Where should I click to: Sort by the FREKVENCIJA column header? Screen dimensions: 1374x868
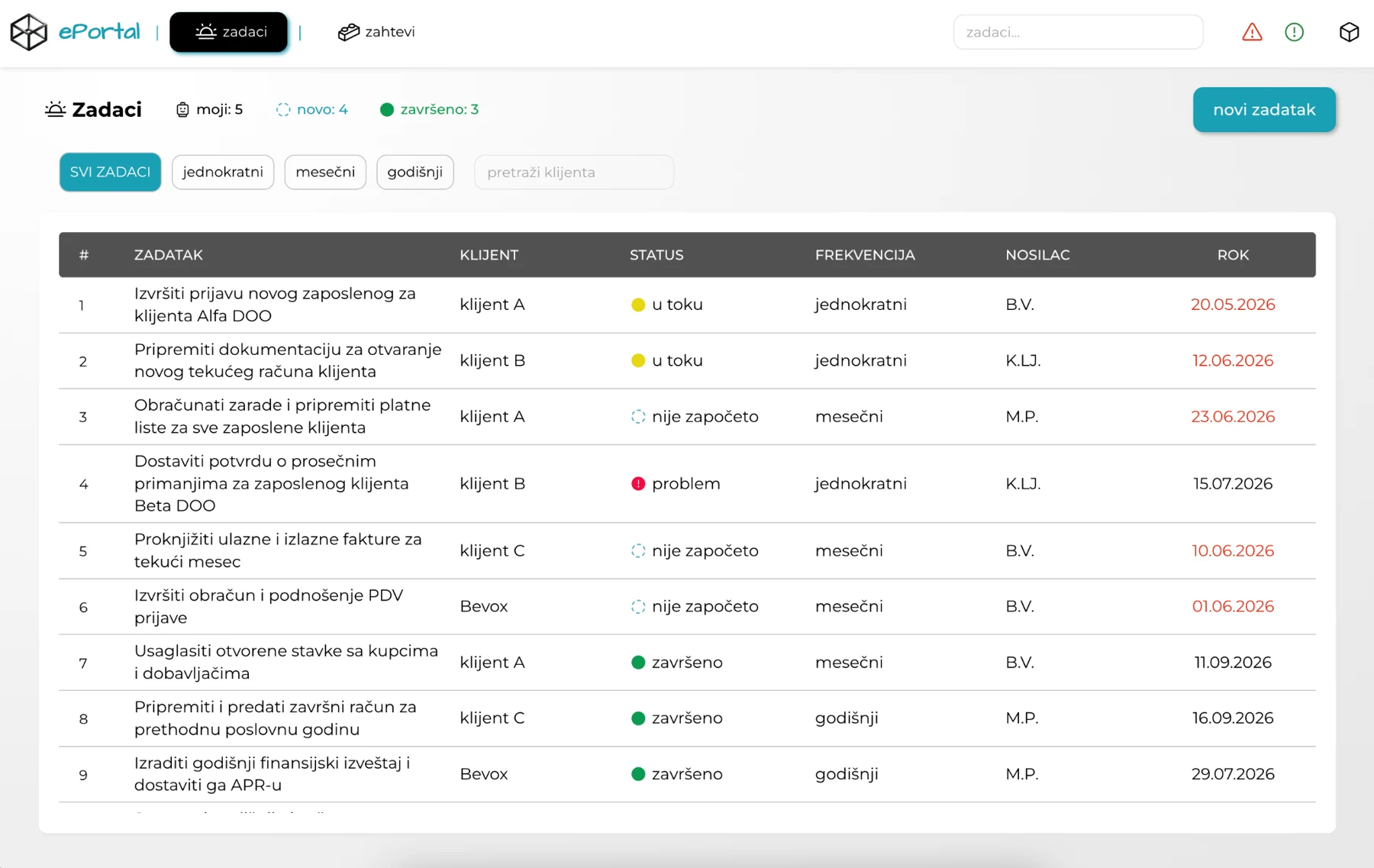point(865,255)
